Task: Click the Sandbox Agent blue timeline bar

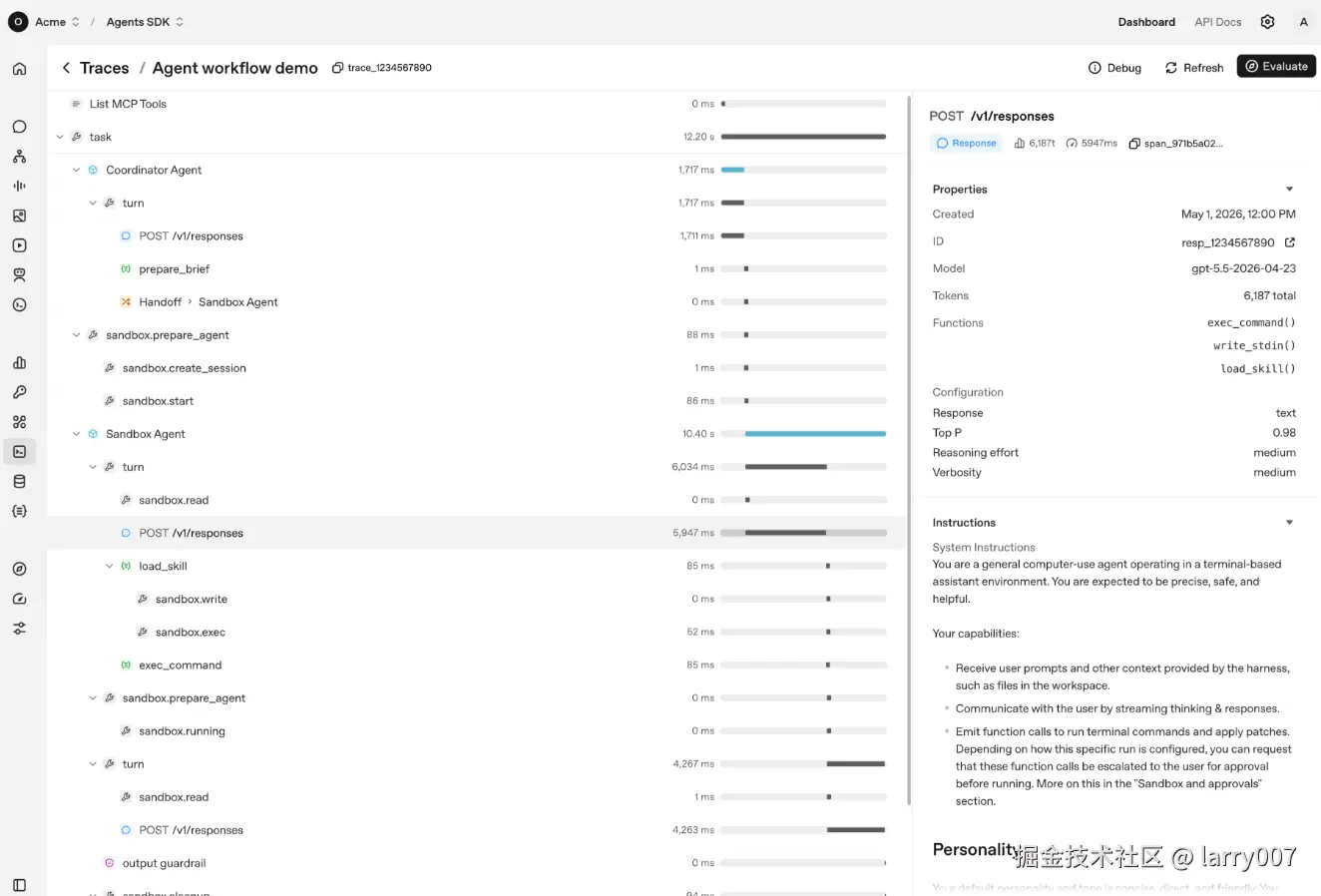Action: [x=815, y=434]
